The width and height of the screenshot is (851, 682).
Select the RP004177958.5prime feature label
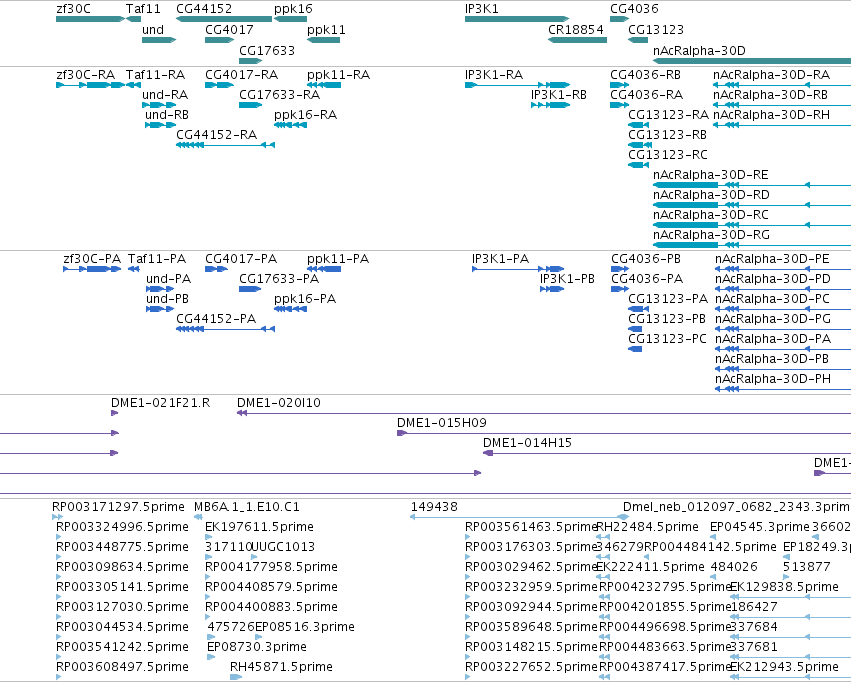[x=271, y=567]
